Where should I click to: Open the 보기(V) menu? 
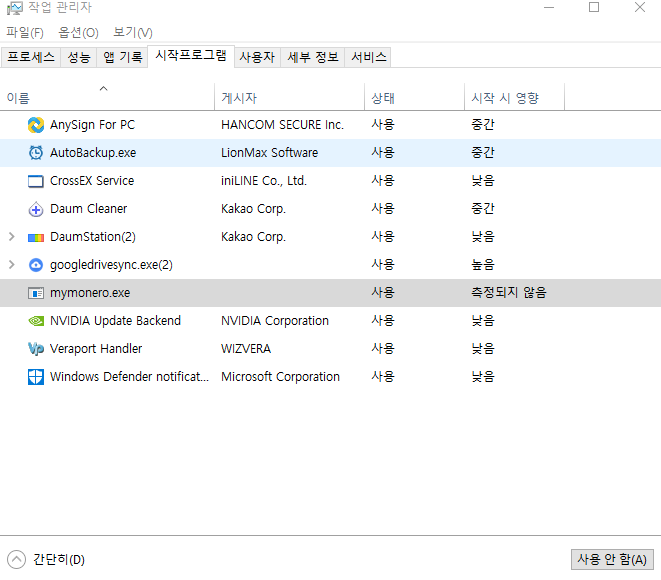(x=133, y=32)
